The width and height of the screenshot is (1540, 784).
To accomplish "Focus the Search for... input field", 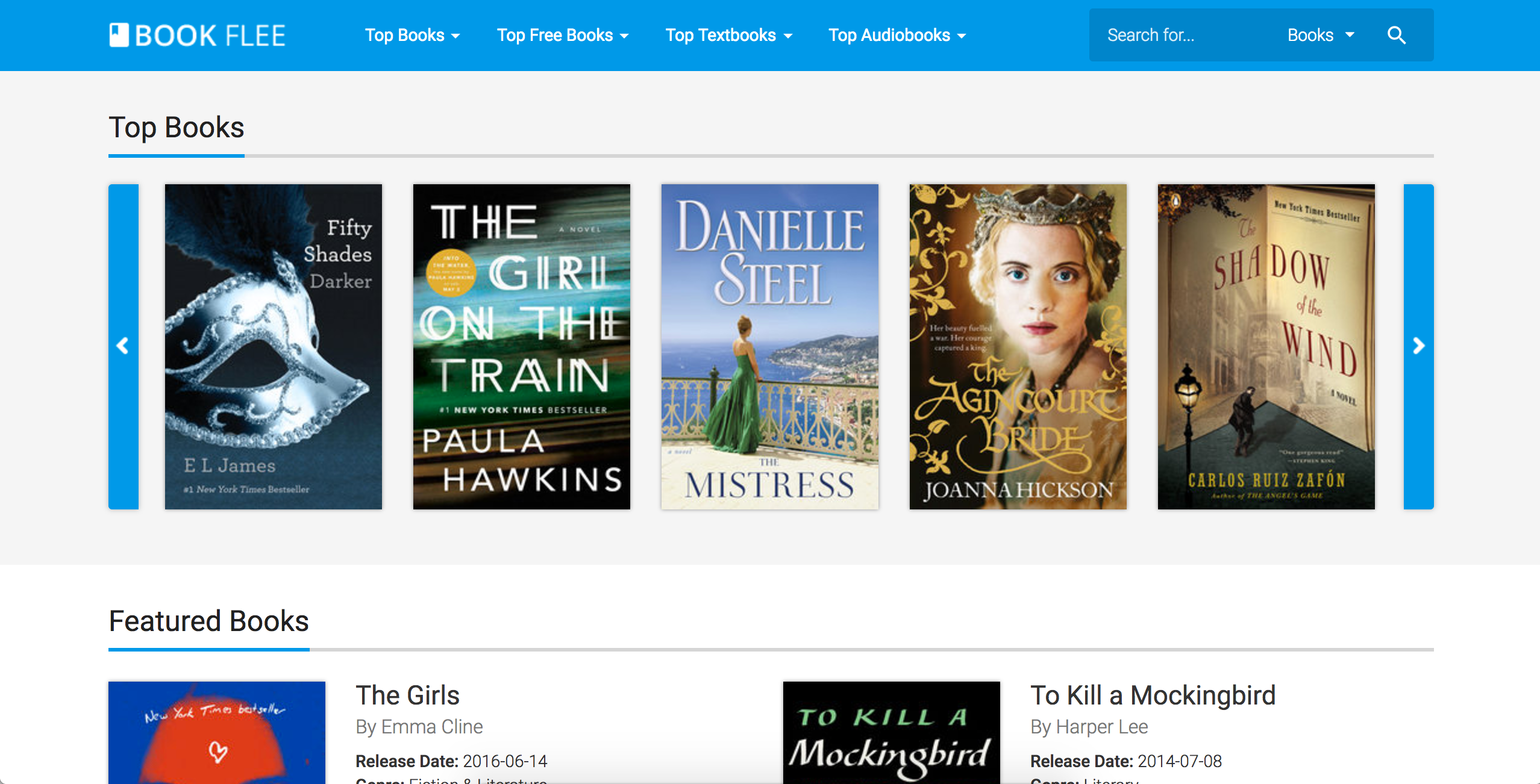I will click(1181, 36).
